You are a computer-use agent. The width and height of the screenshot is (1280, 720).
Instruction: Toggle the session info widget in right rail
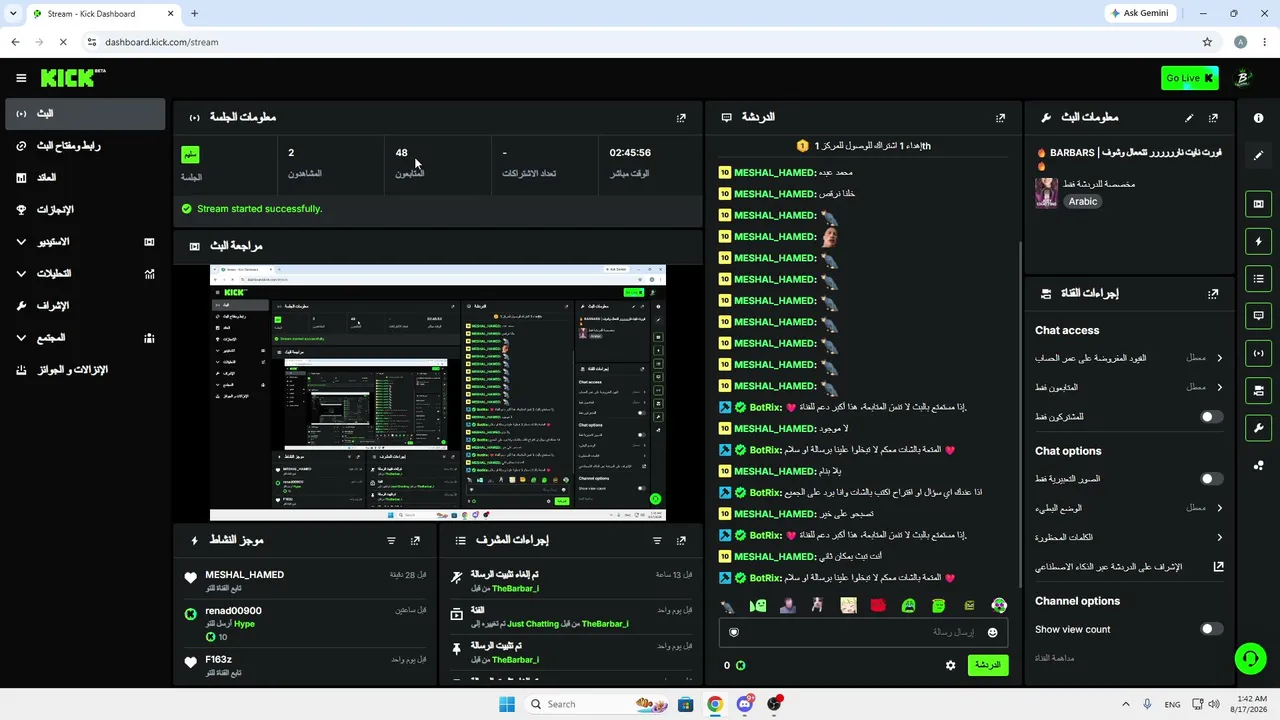(1258, 352)
